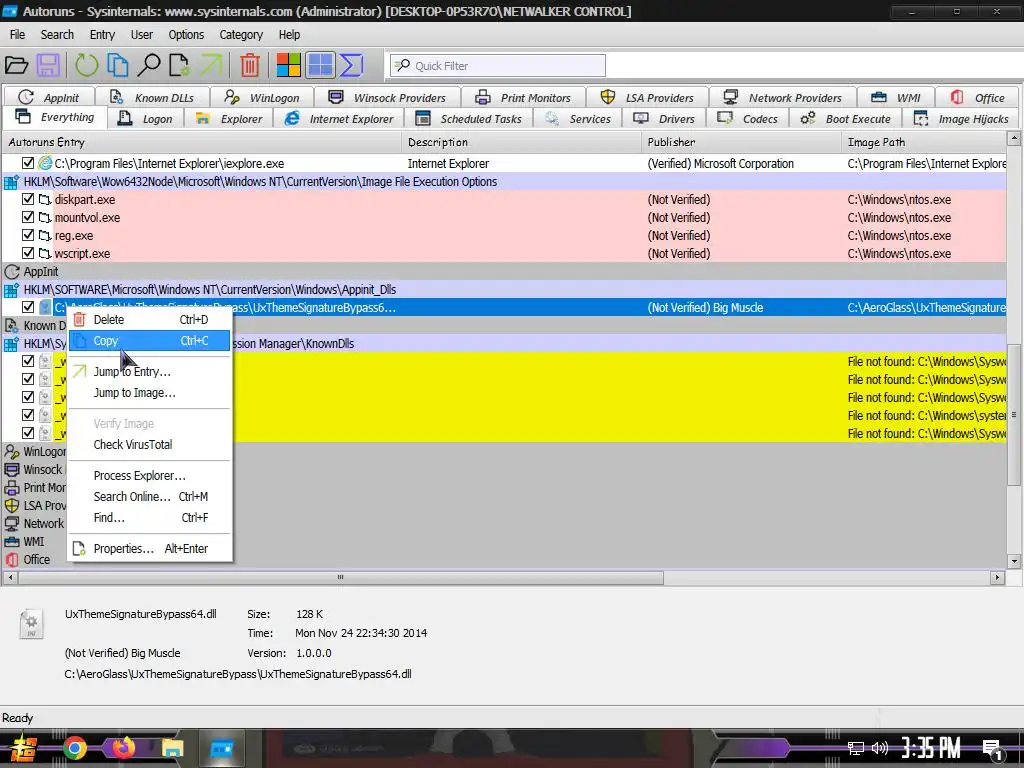Uncheck the reg.exe entry checkbox

tap(28, 235)
